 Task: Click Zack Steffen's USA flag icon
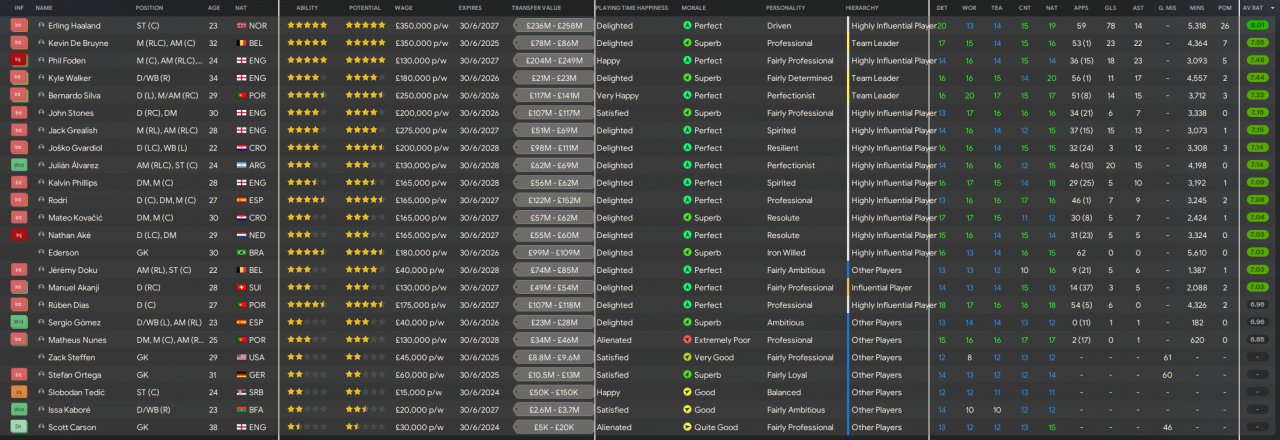(x=241, y=357)
